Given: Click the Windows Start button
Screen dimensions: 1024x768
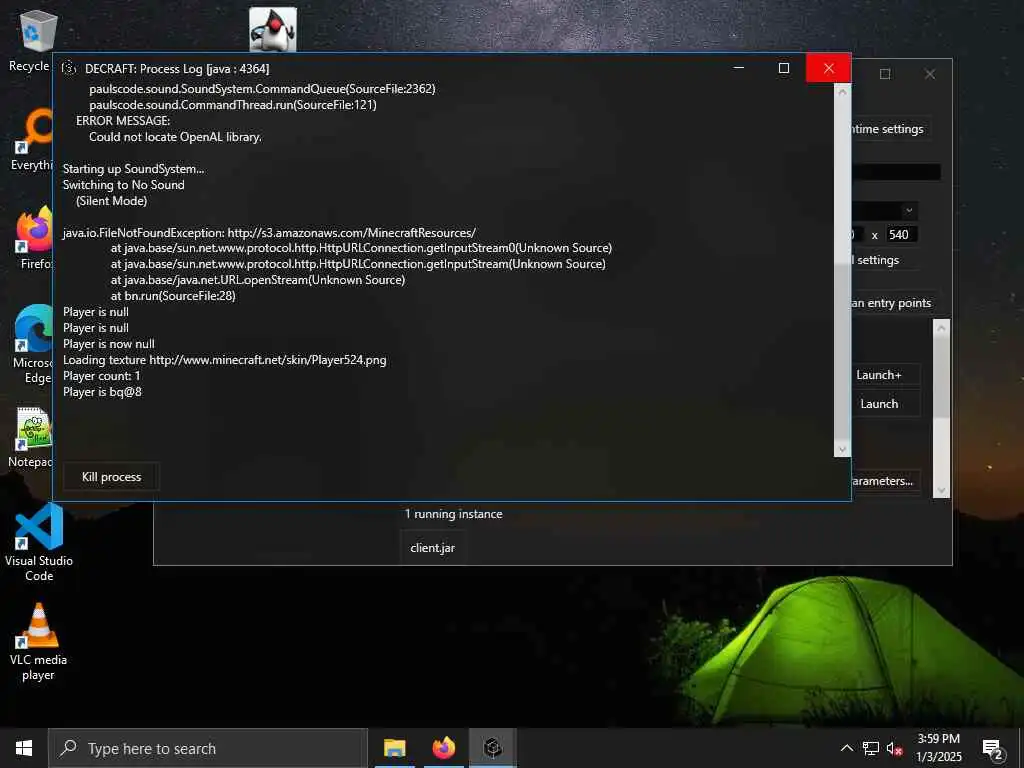Looking at the screenshot, I should tap(24, 748).
